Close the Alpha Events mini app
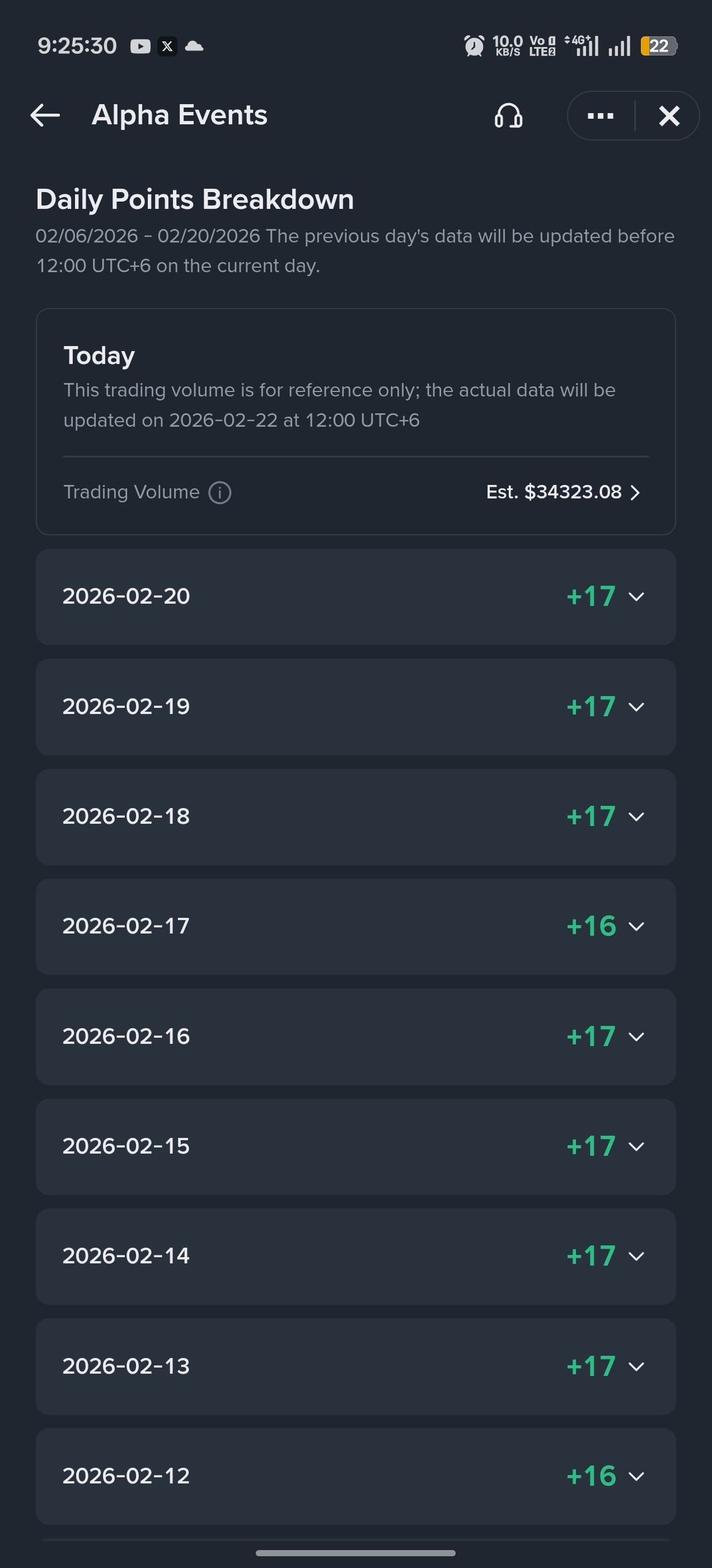 pos(669,116)
